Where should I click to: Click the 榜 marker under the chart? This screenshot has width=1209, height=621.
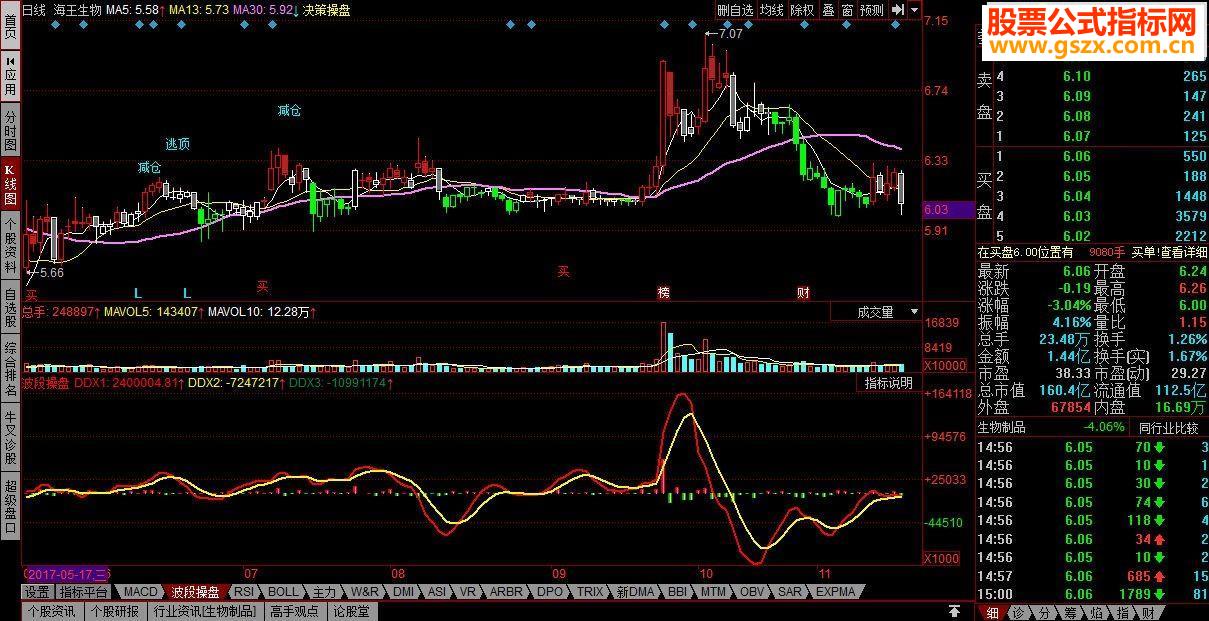pos(663,293)
